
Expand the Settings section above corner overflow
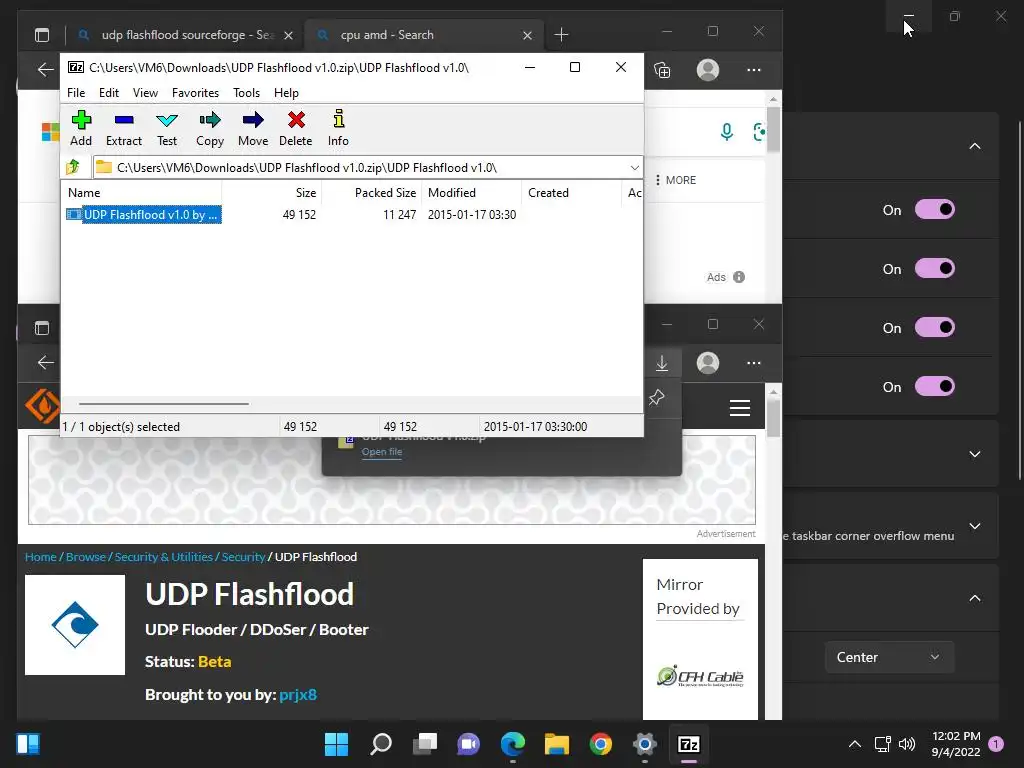(974, 454)
